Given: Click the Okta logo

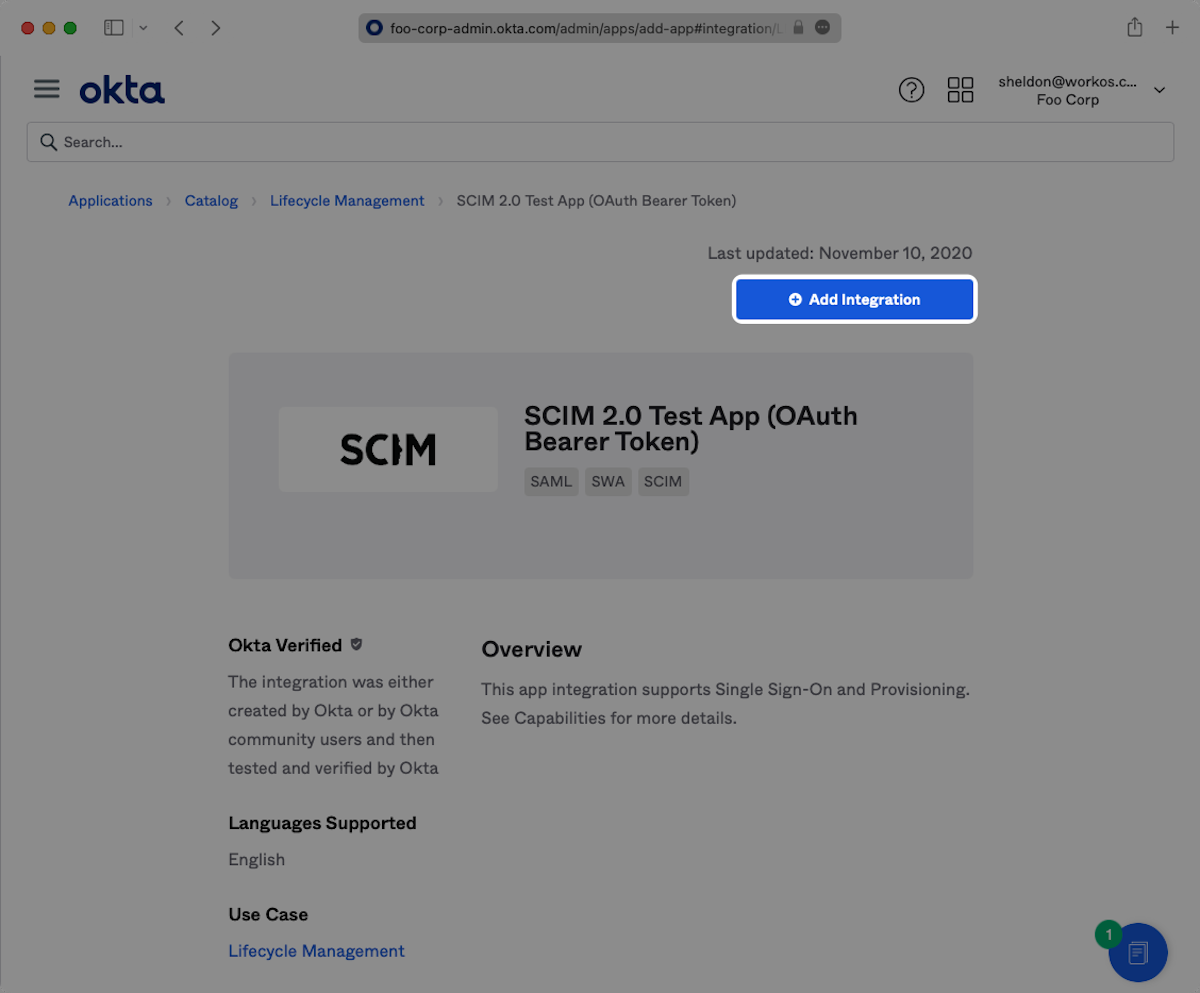Looking at the screenshot, I should pos(122,91).
